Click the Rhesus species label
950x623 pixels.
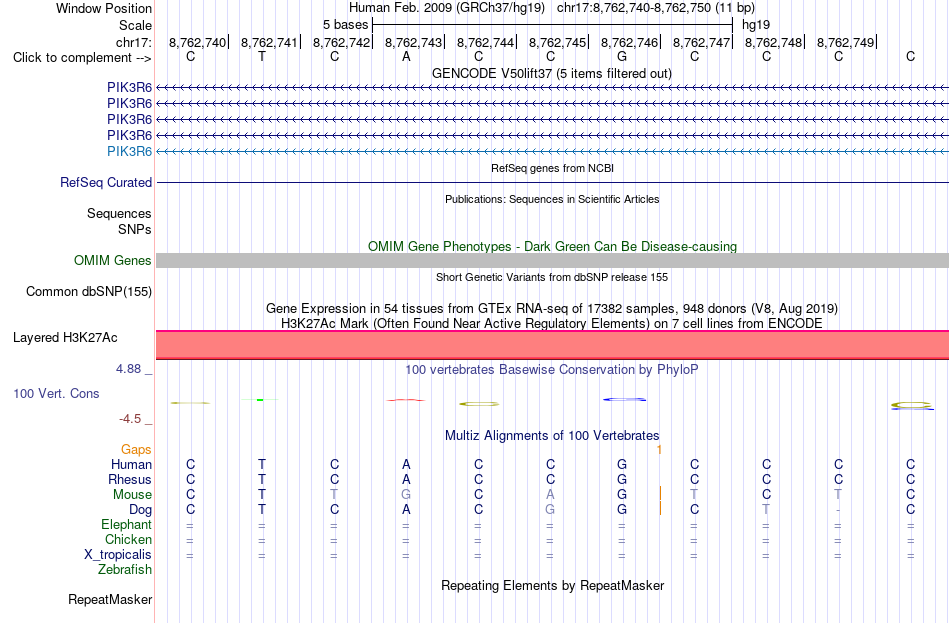tap(130, 480)
